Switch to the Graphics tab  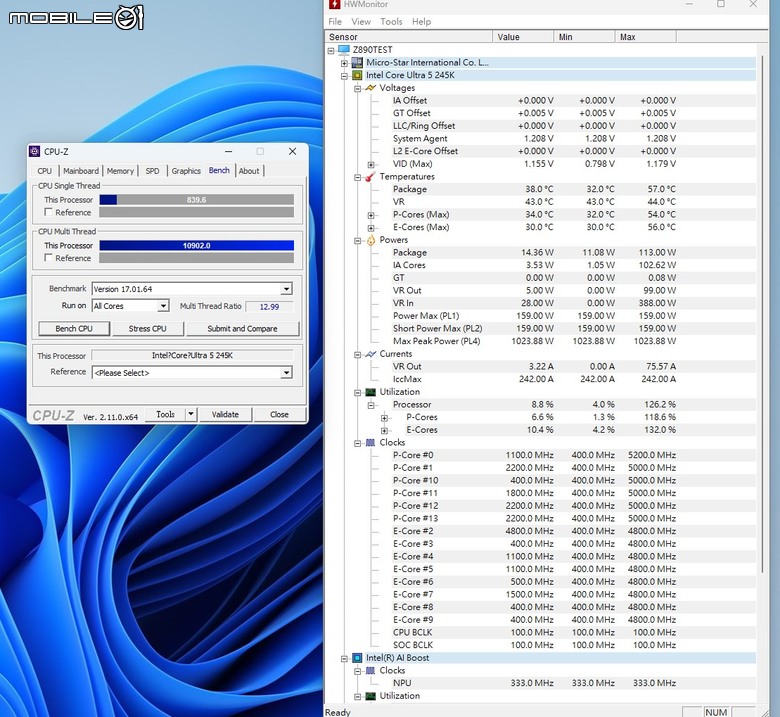pyautogui.click(x=186, y=171)
